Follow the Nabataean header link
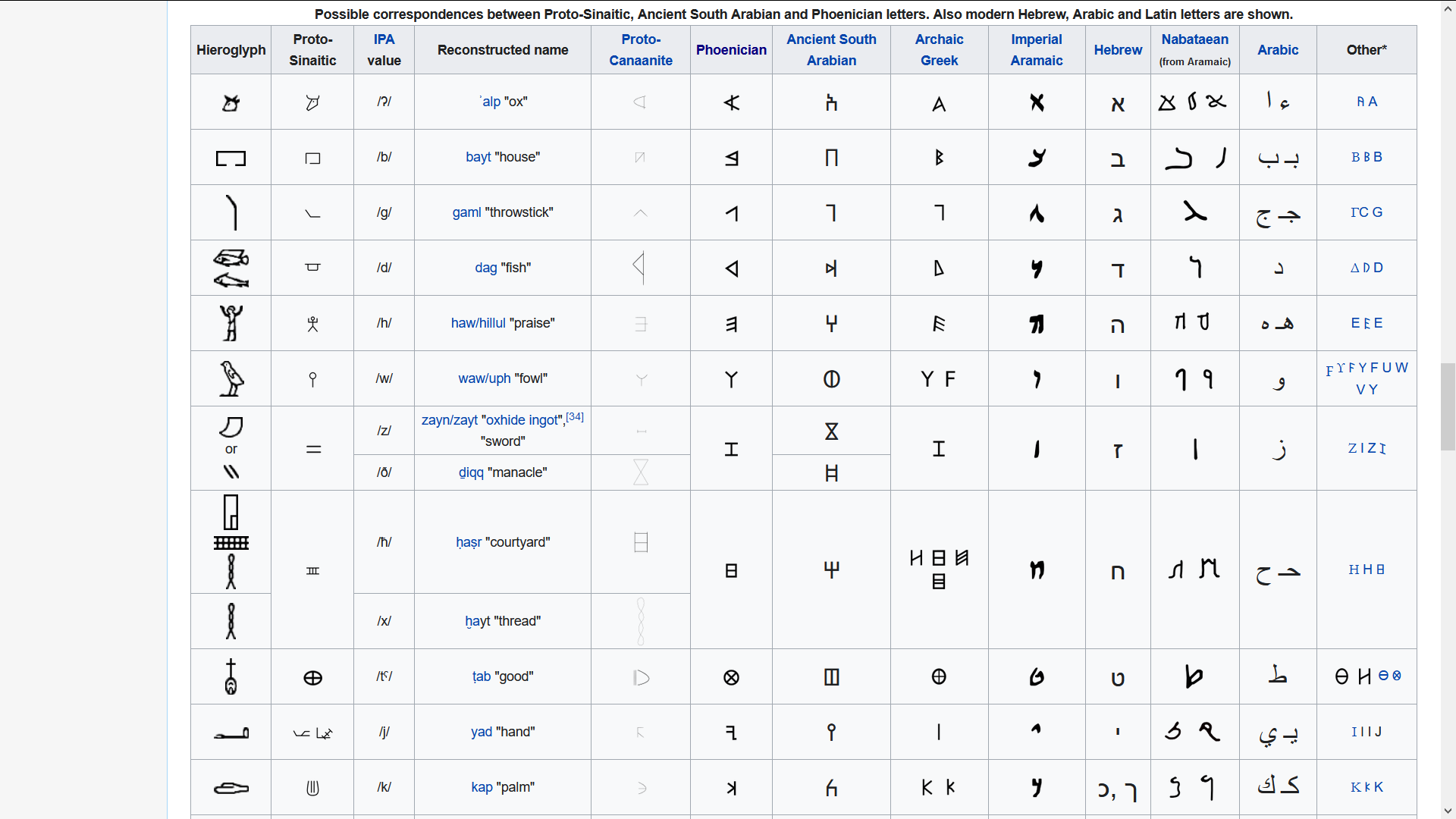1456x819 pixels. [1194, 39]
